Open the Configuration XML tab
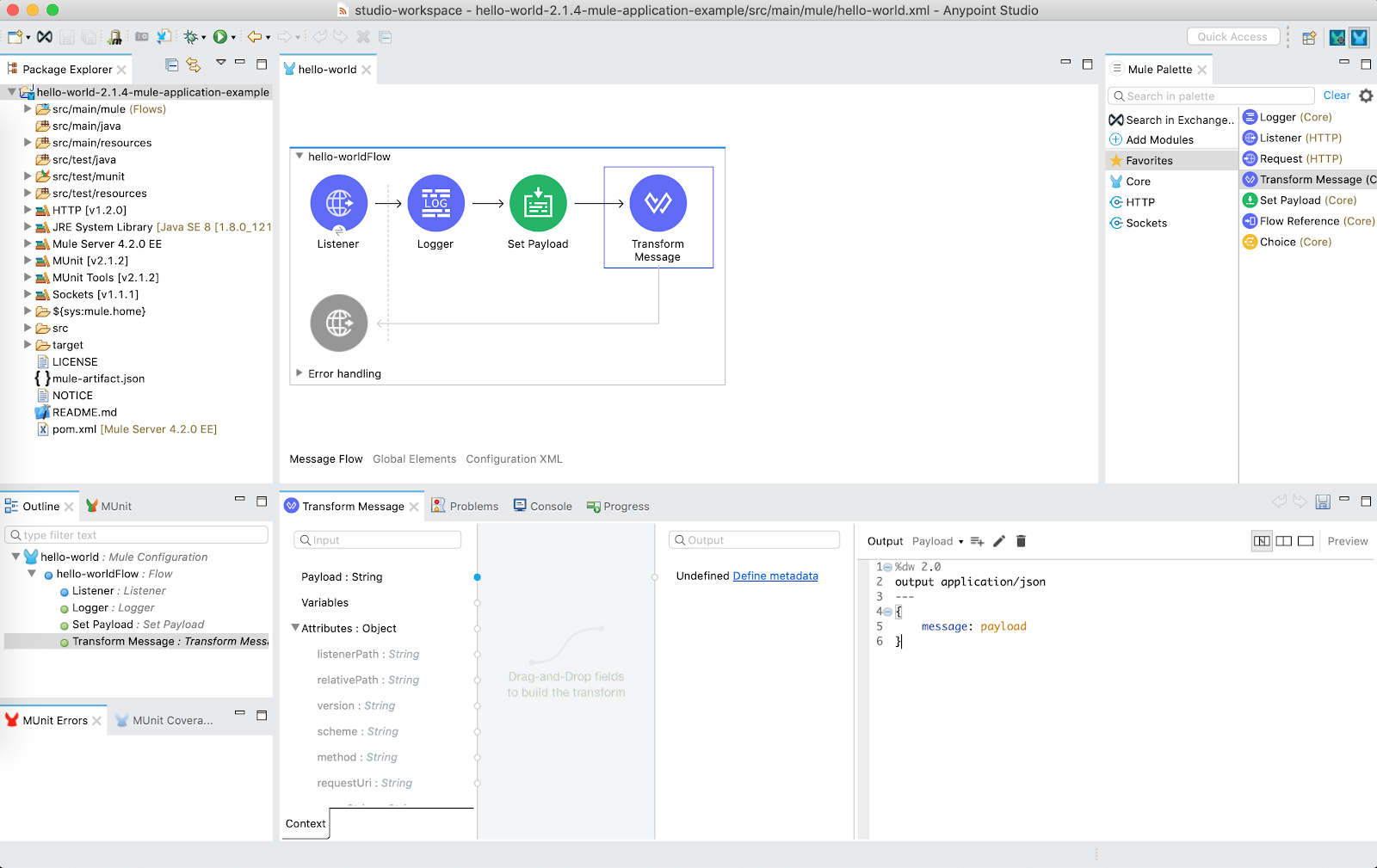Screen dimensions: 1377x868 point(514,459)
